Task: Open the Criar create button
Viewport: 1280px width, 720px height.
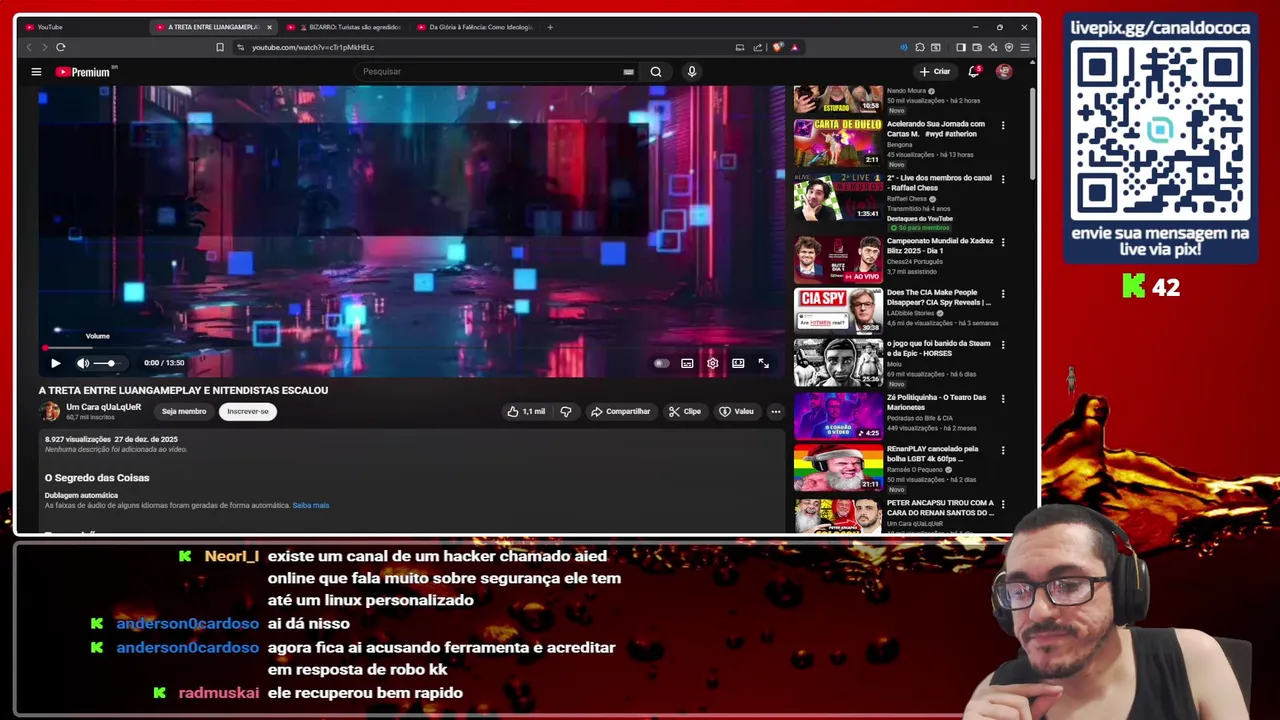Action: pos(935,72)
